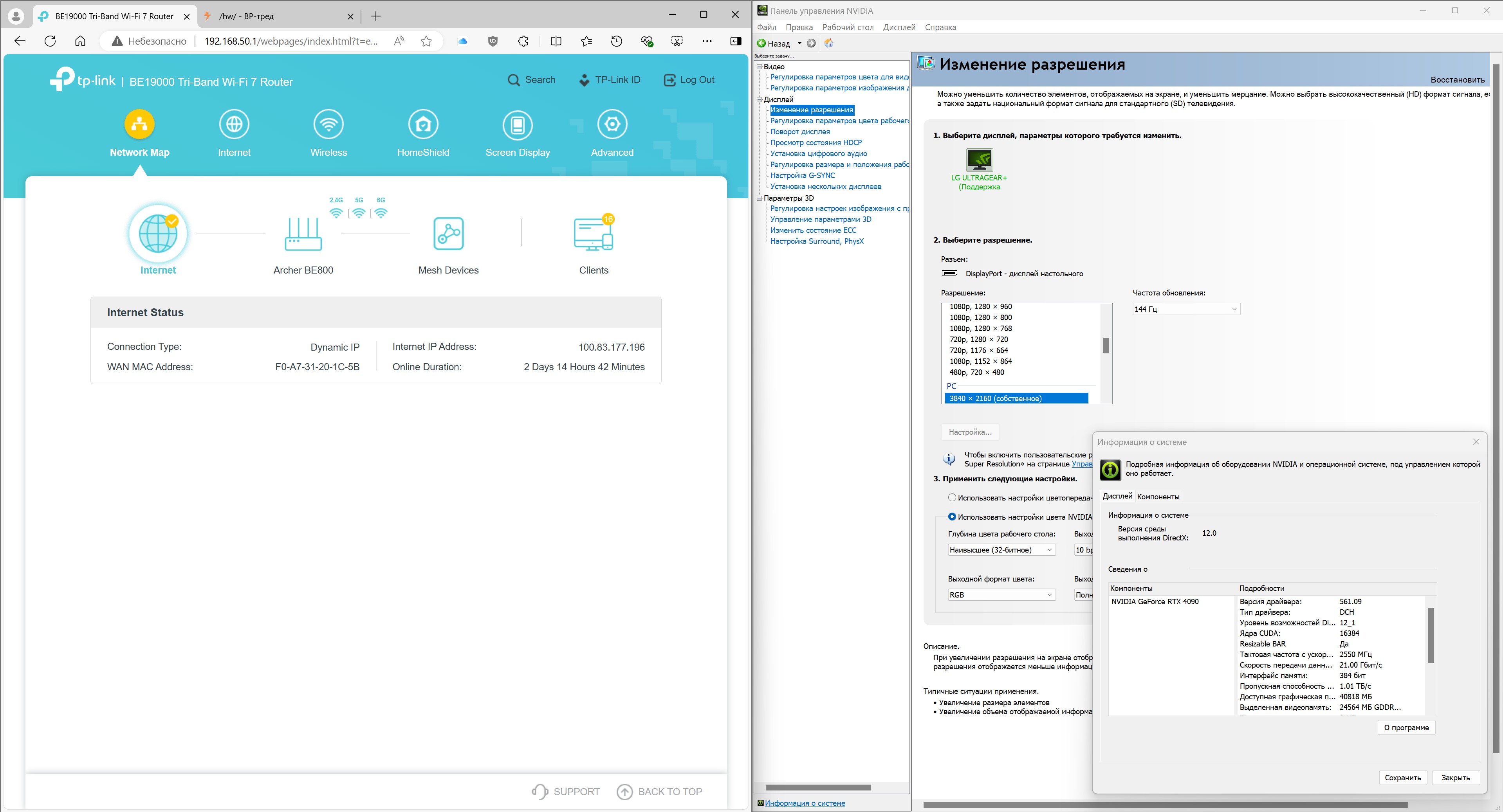Select the other color settings radio button
Image resolution: width=1503 pixels, height=812 pixels.
click(x=952, y=498)
